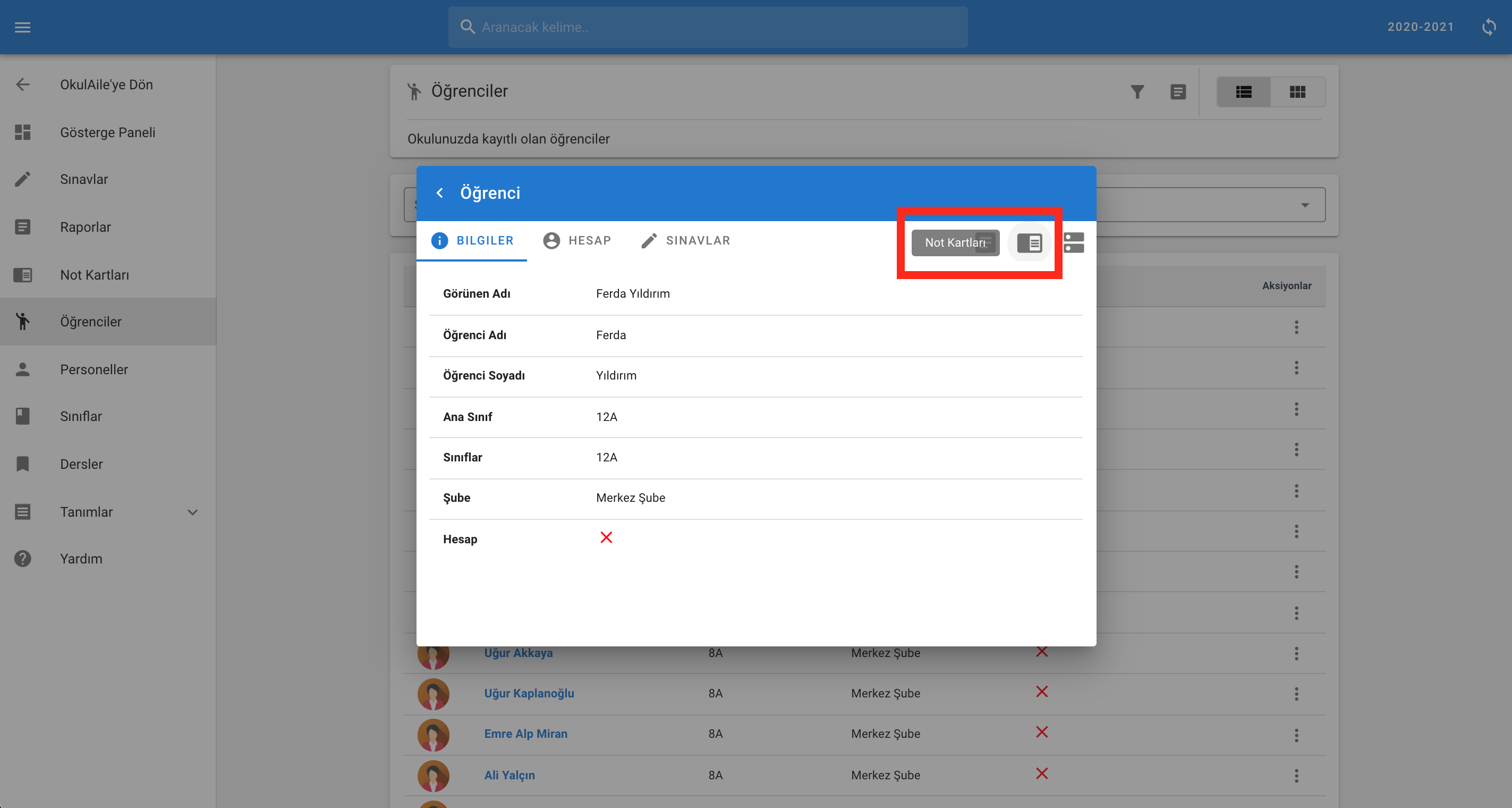
Task: Click the red X Hesap status in dialog
Action: click(606, 537)
